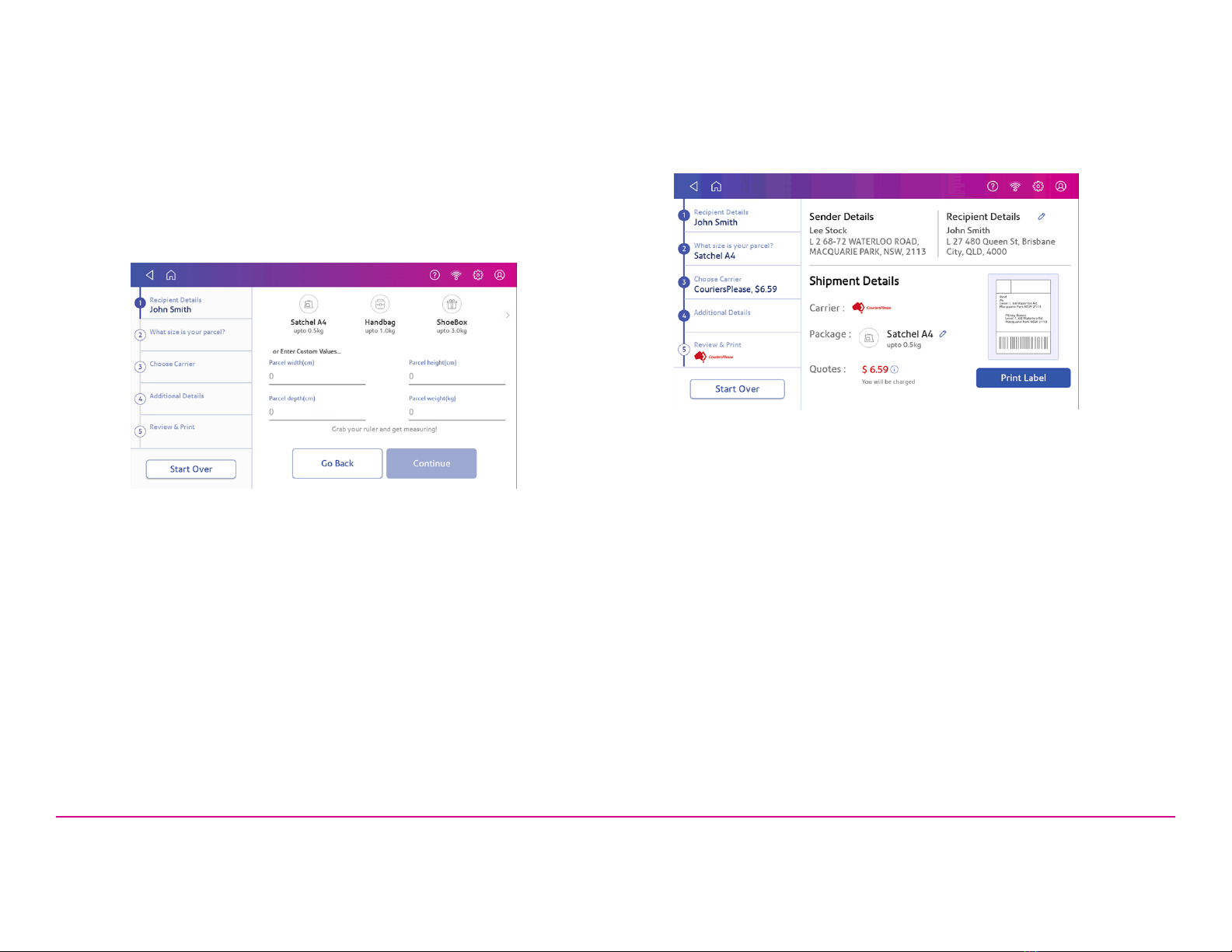Select step 1 Recipient Details in review screen
This screenshot has height=952, width=1232.
click(738, 217)
